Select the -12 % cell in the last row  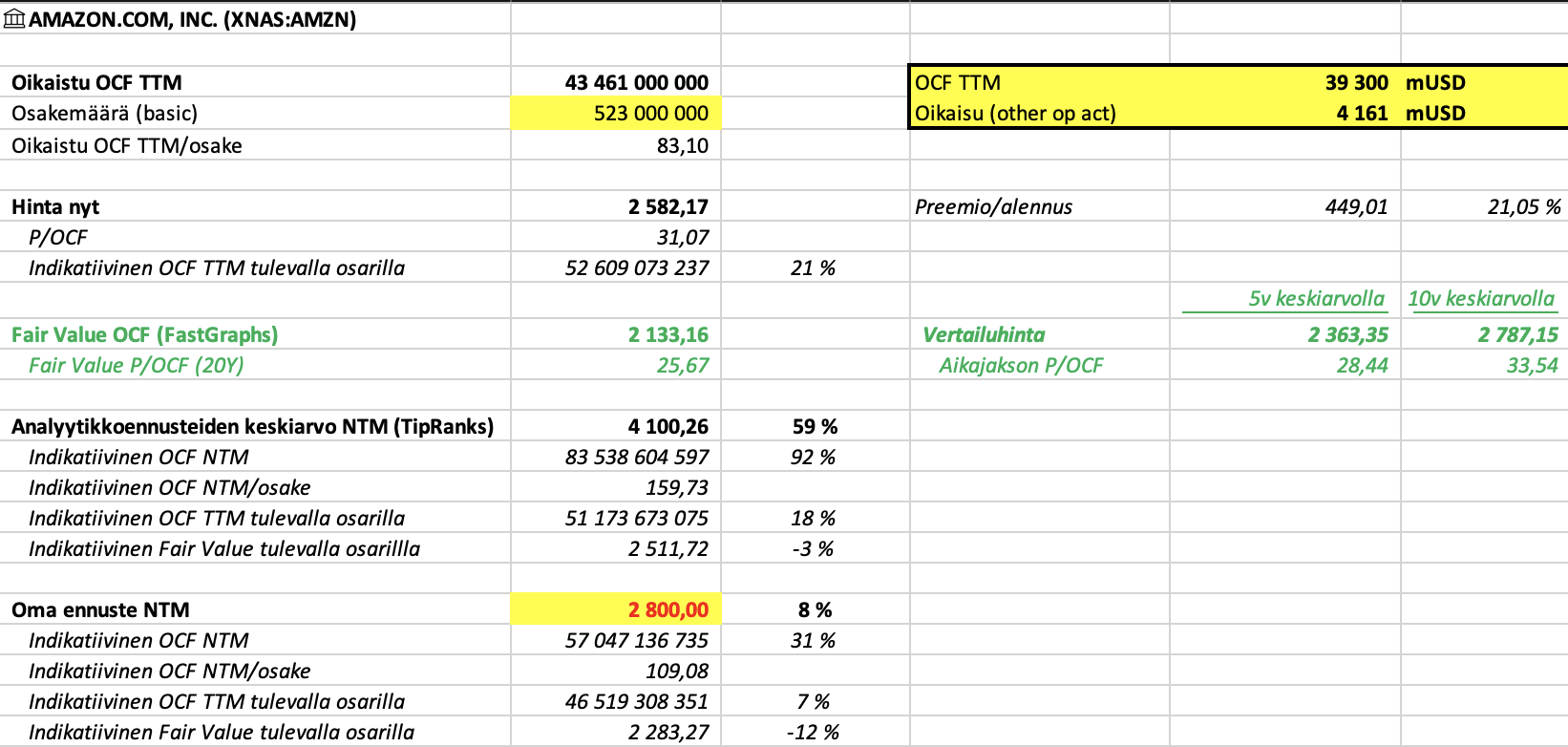(x=812, y=733)
